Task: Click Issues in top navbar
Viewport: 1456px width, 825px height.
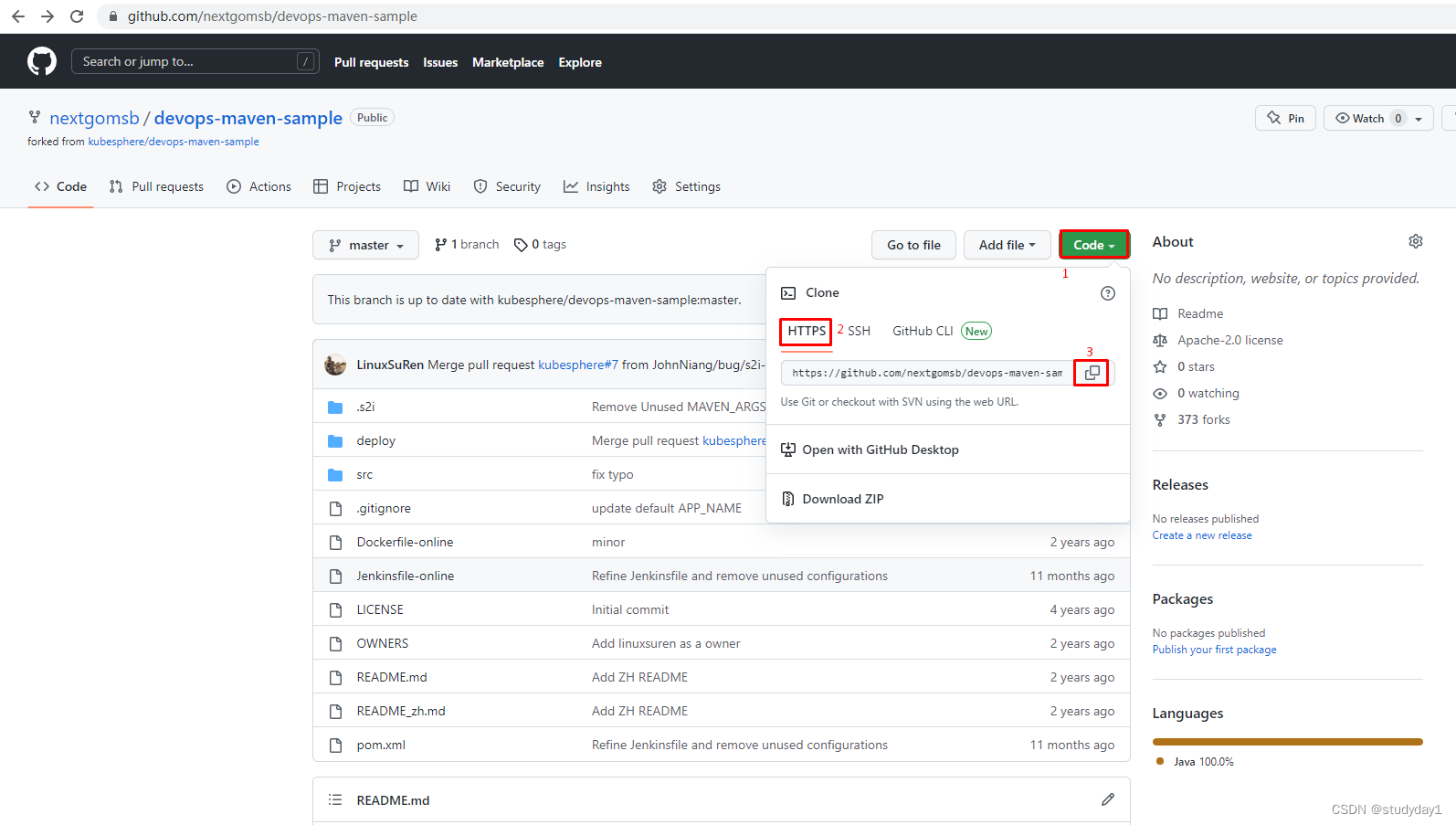Action: 440,62
